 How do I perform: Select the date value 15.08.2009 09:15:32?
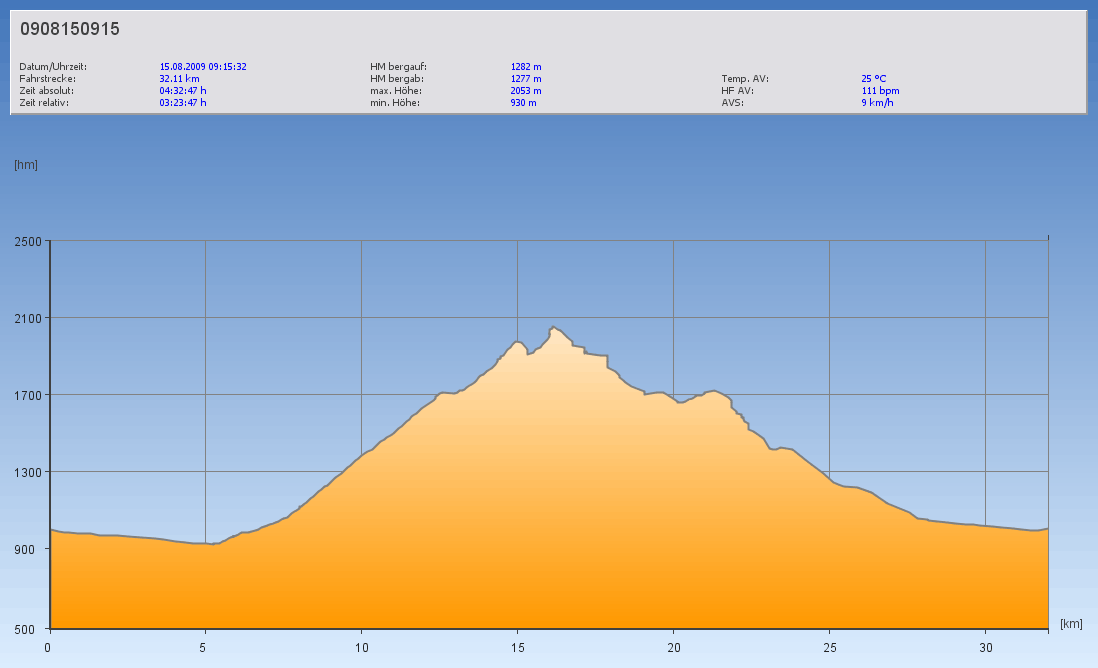pyautogui.click(x=203, y=67)
